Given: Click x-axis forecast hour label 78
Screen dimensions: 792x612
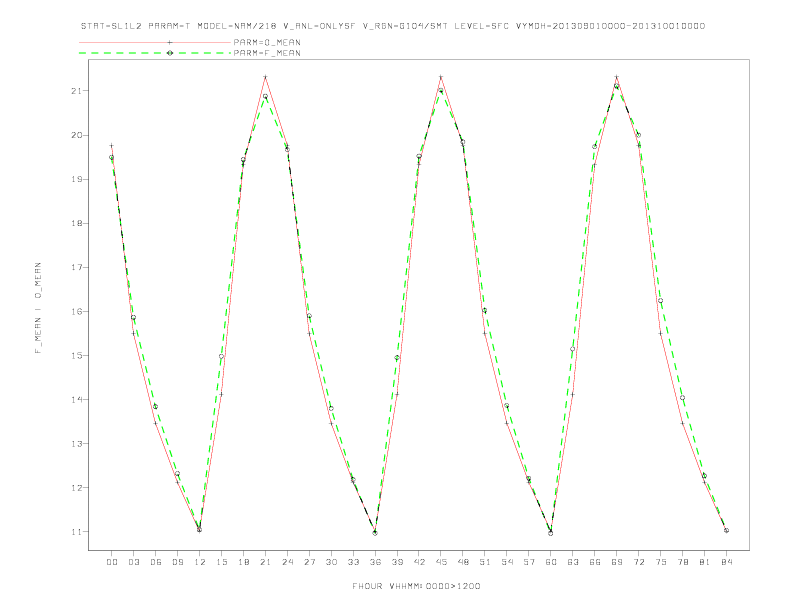Looking at the screenshot, I should 682,562.
